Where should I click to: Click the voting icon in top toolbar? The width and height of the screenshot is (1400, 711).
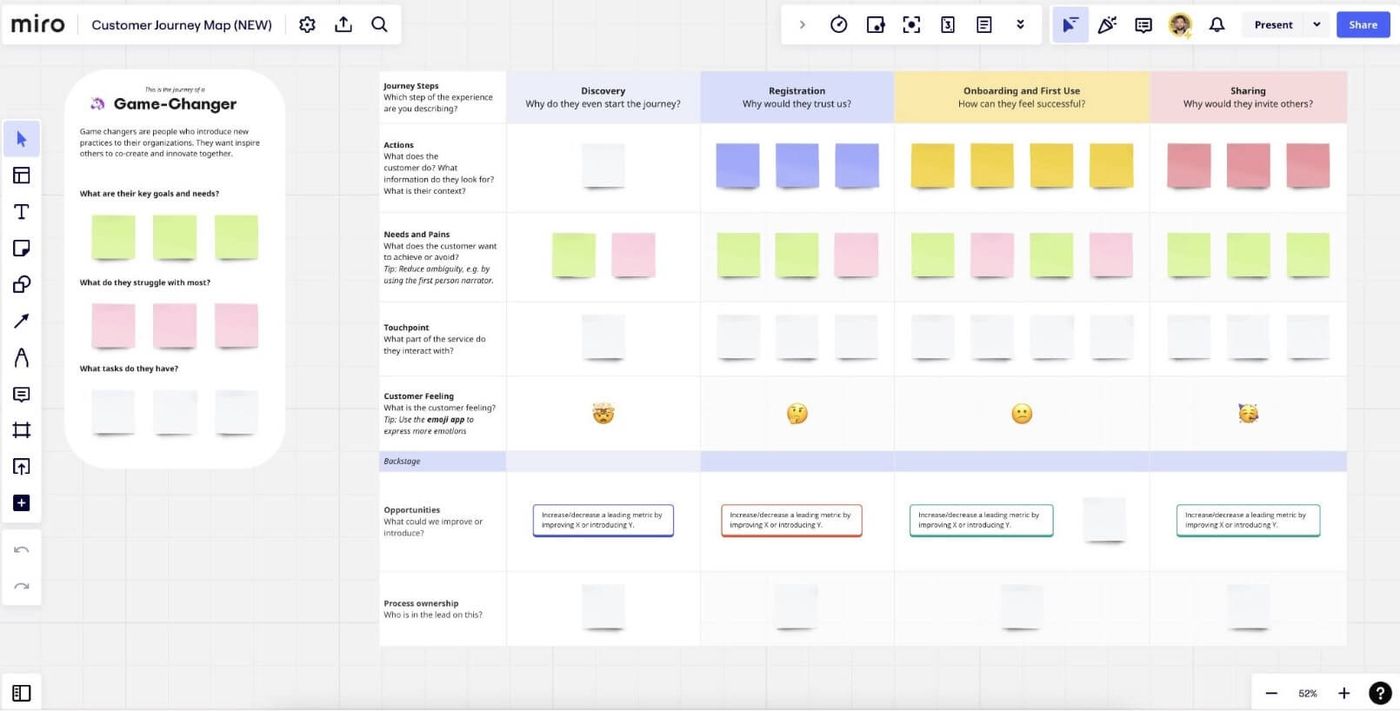(875, 25)
